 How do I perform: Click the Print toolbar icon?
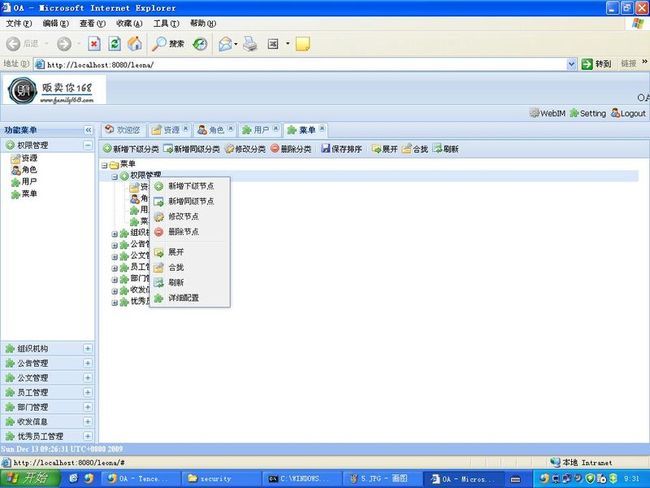[250, 44]
